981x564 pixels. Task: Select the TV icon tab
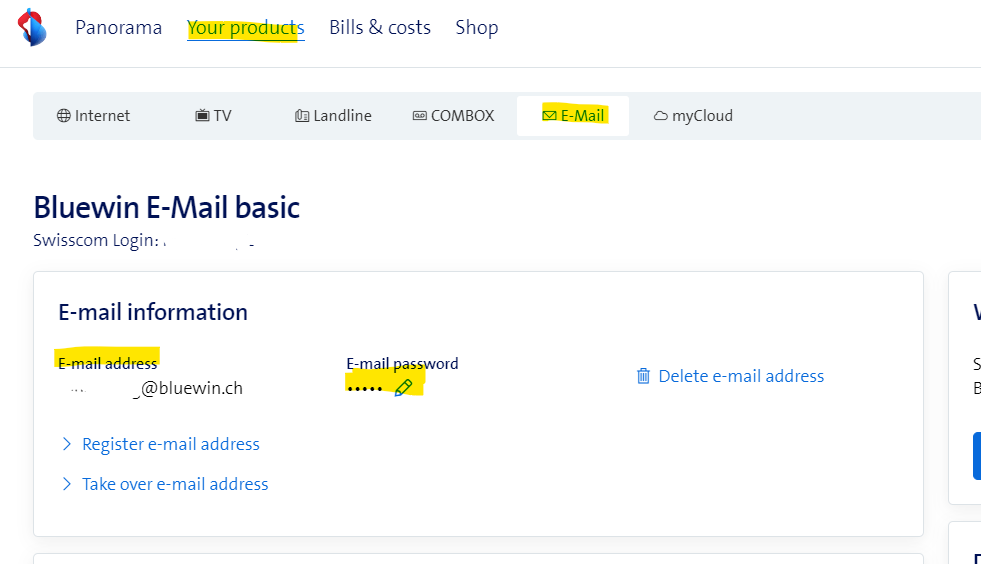point(202,116)
